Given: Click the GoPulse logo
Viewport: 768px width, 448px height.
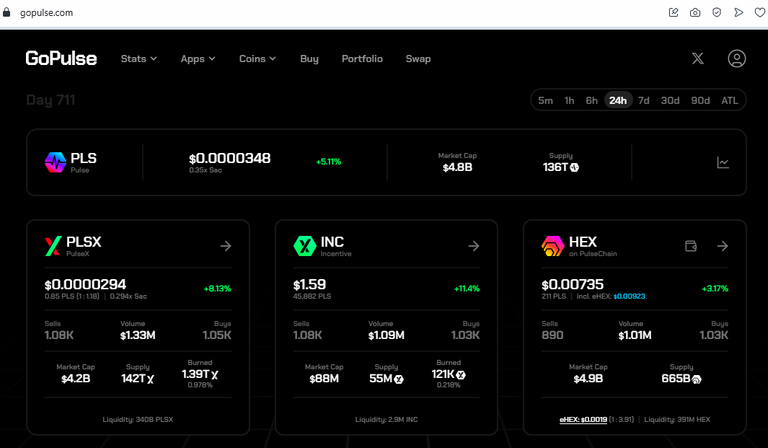Looking at the screenshot, I should tap(61, 59).
